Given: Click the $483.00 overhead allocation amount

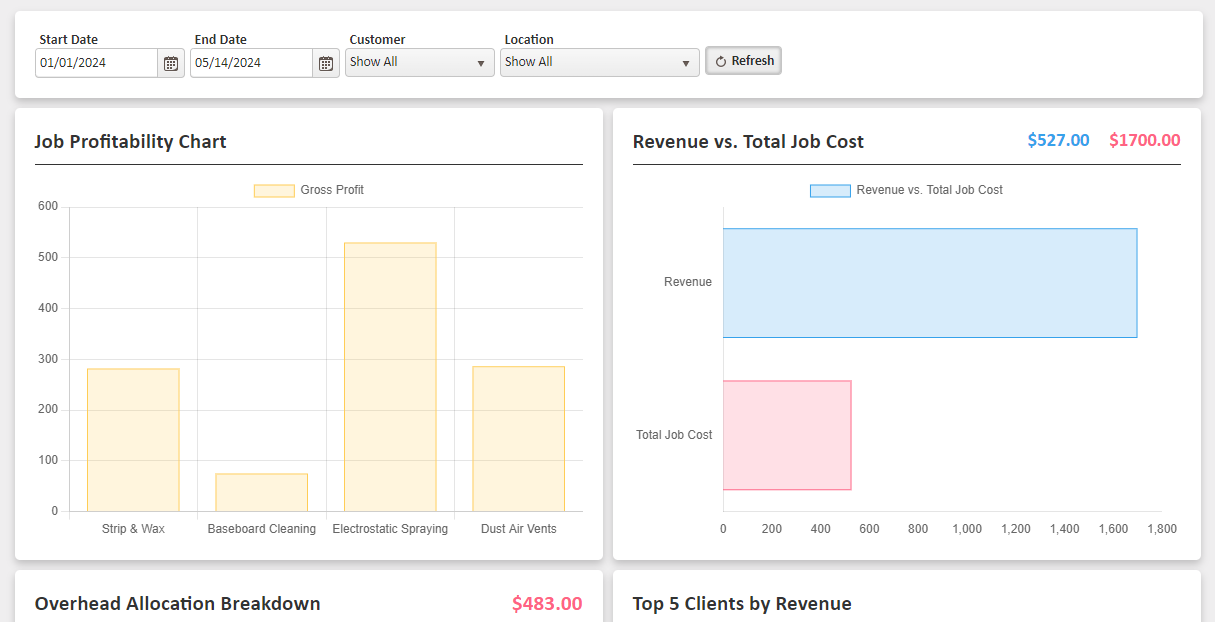Looking at the screenshot, I should point(546,604).
